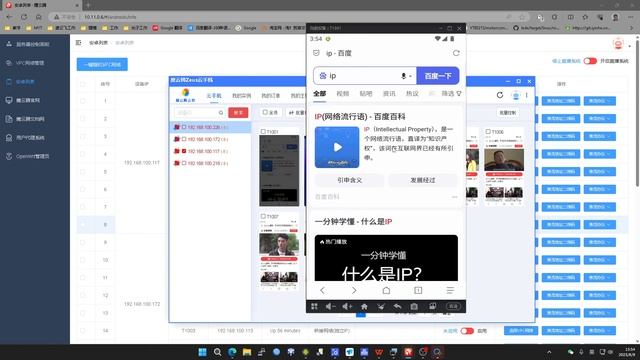
Task: Switch to the 热议 results tab
Action: (x=412, y=93)
